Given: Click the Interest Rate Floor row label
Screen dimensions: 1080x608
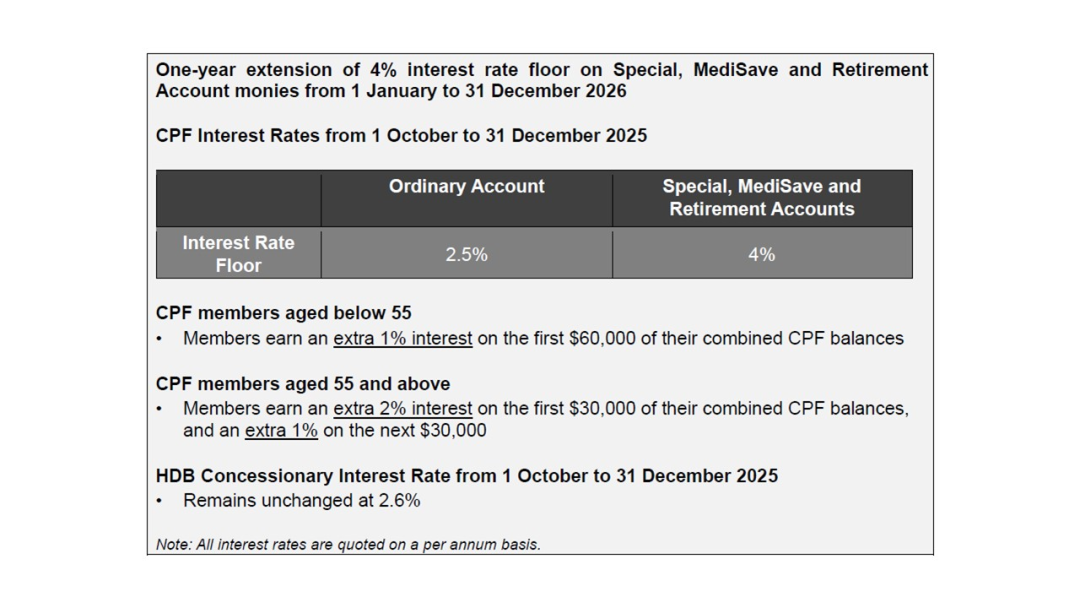Looking at the screenshot, I should coord(238,254).
